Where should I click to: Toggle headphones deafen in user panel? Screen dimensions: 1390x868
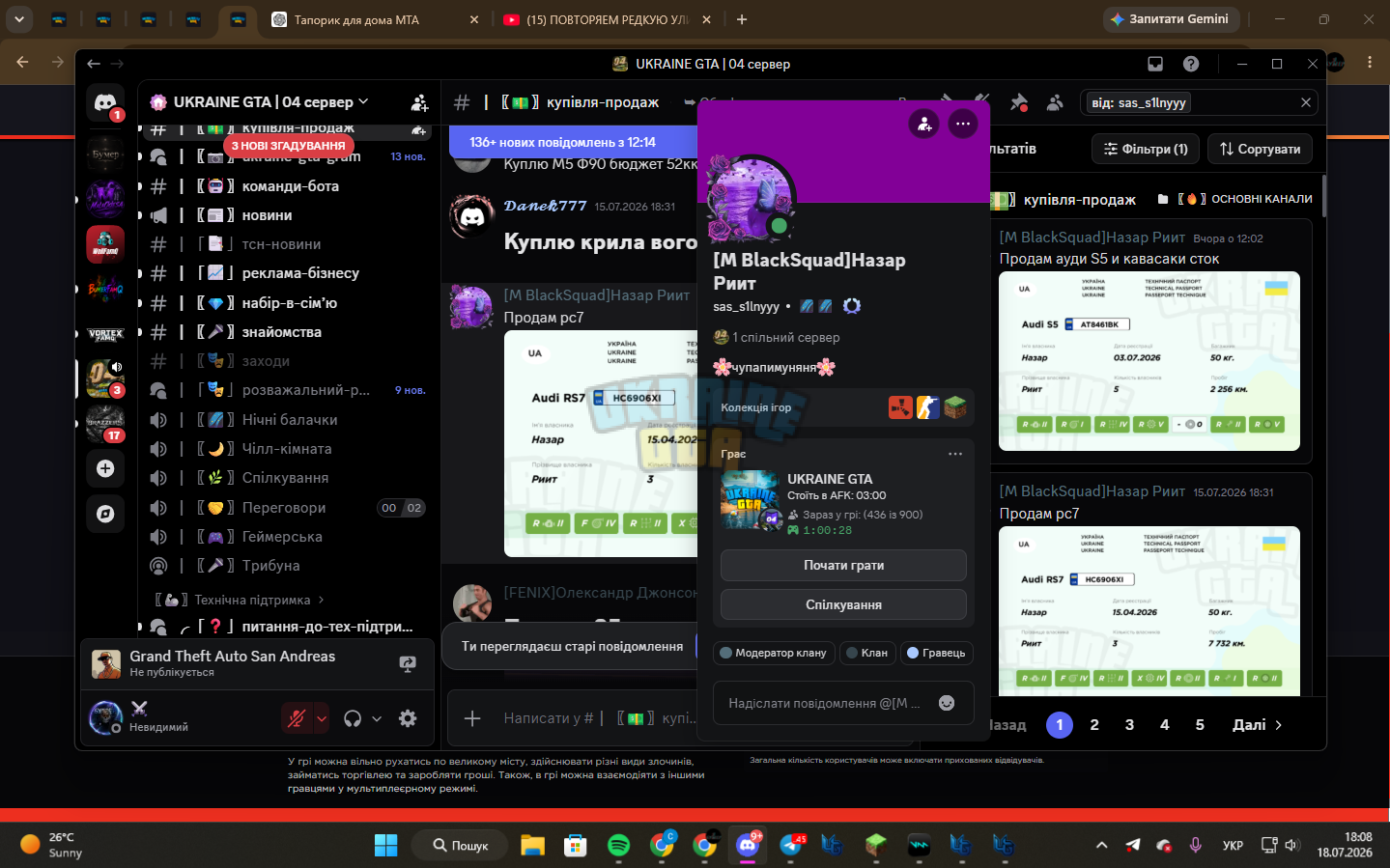coord(353,718)
